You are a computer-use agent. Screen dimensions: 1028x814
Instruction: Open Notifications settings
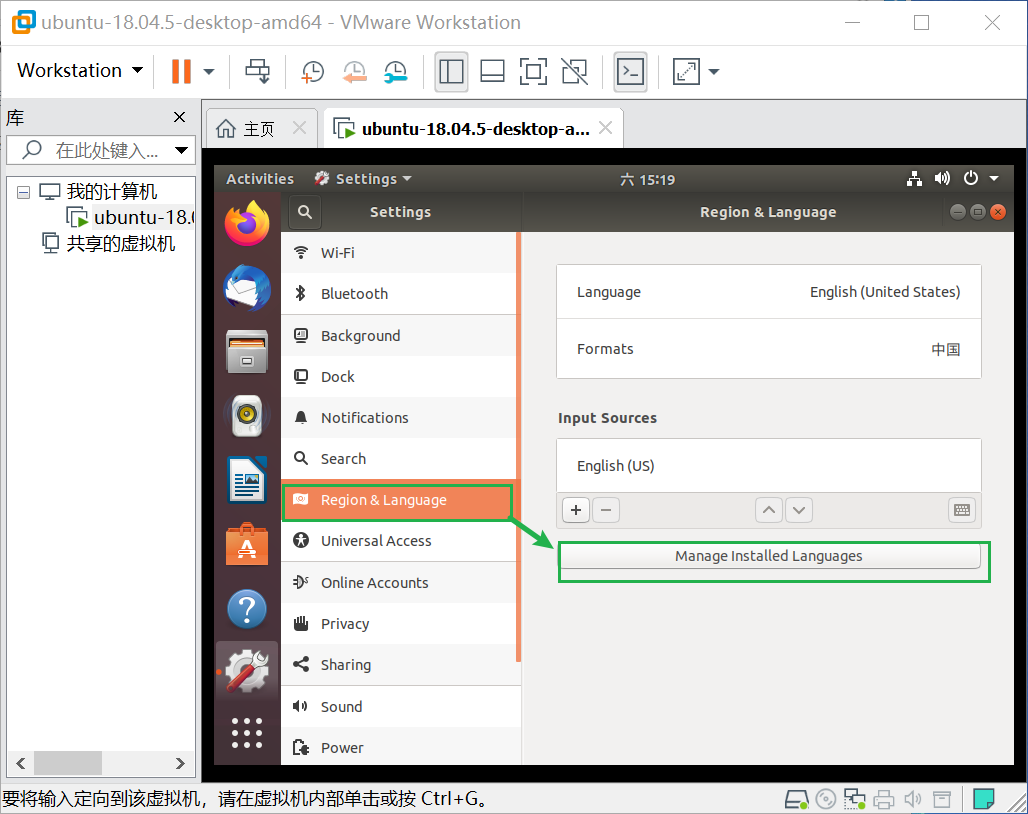399,417
